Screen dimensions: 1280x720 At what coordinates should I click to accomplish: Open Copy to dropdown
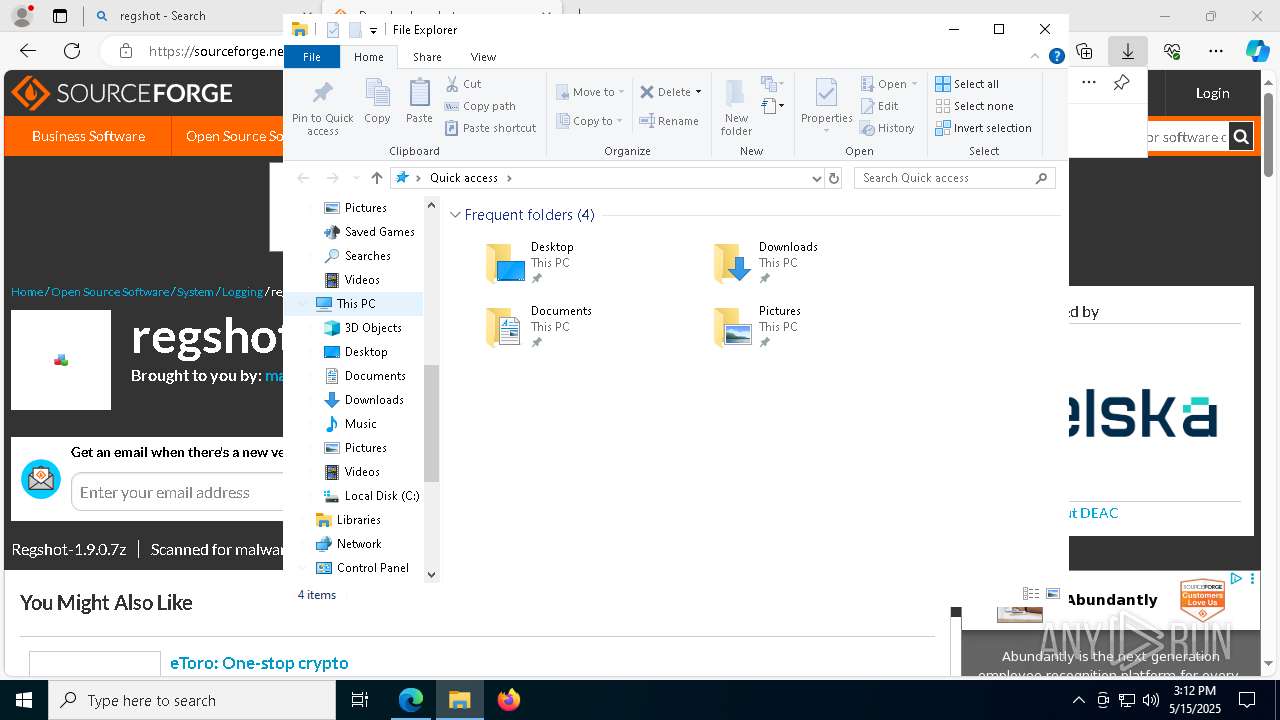590,121
